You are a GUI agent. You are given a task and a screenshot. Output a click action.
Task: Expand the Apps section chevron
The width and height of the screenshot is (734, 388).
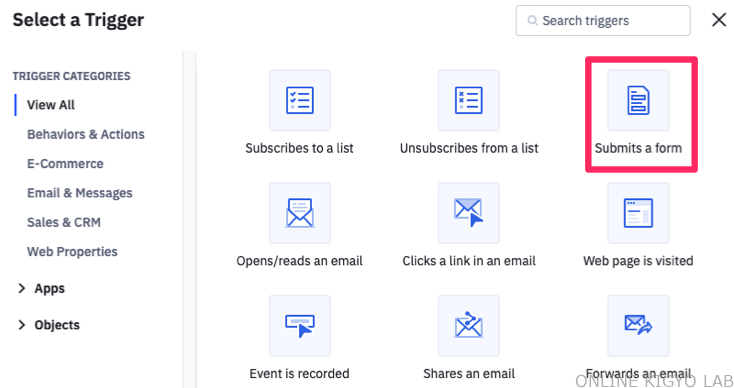pyautogui.click(x=21, y=288)
